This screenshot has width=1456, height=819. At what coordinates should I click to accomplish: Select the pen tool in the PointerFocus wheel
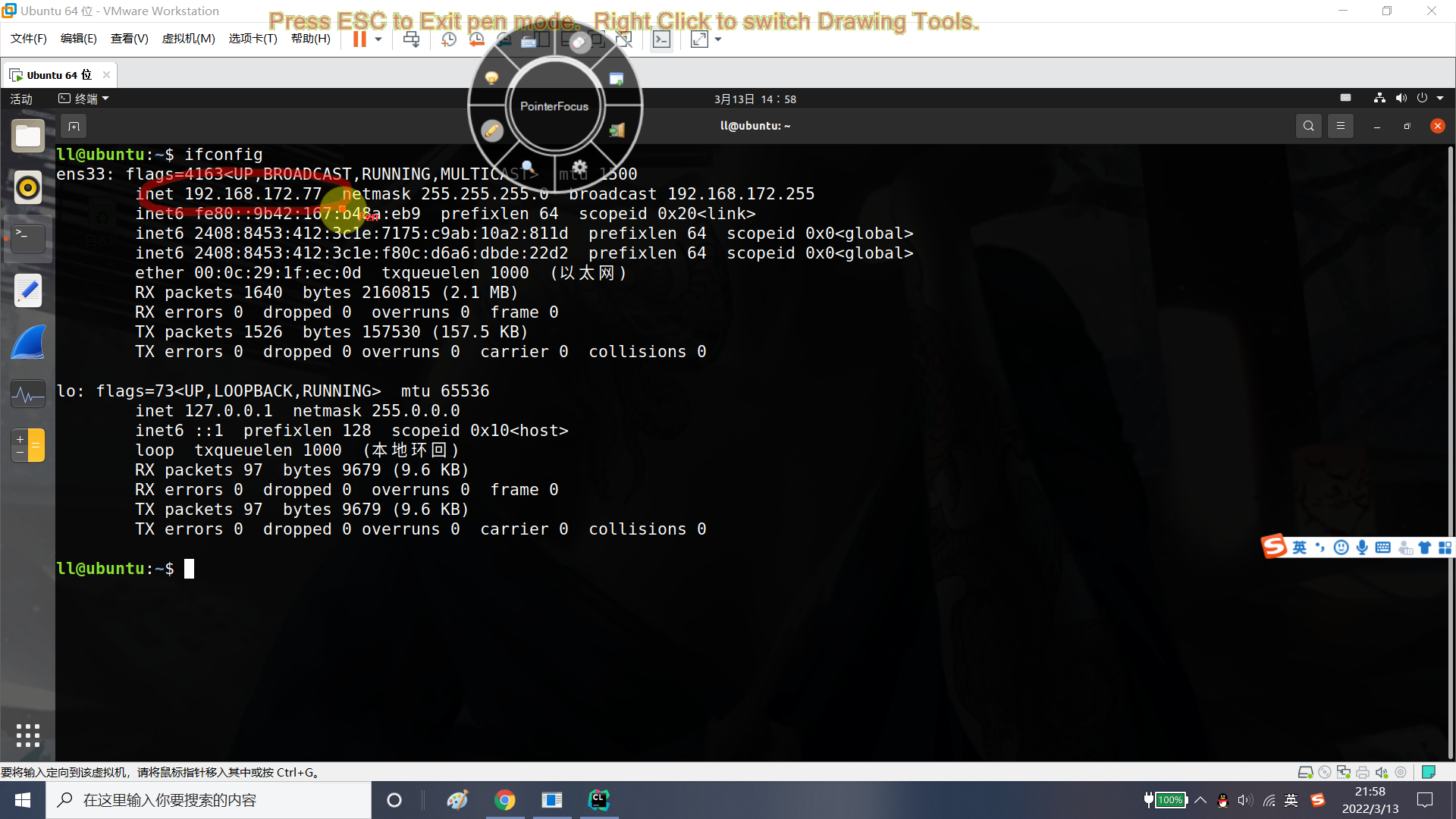coord(493,130)
